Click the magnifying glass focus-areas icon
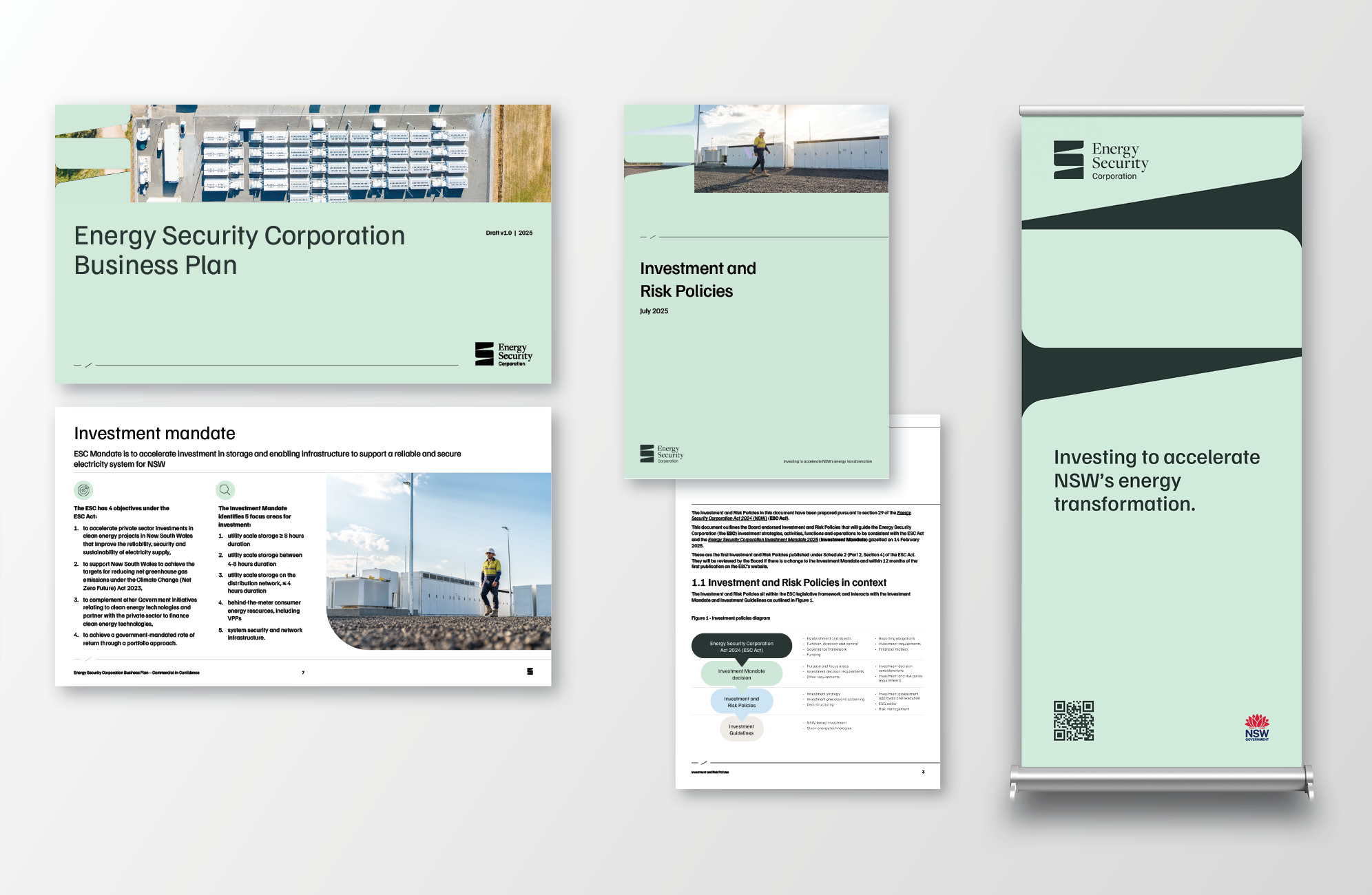 pyautogui.click(x=225, y=491)
